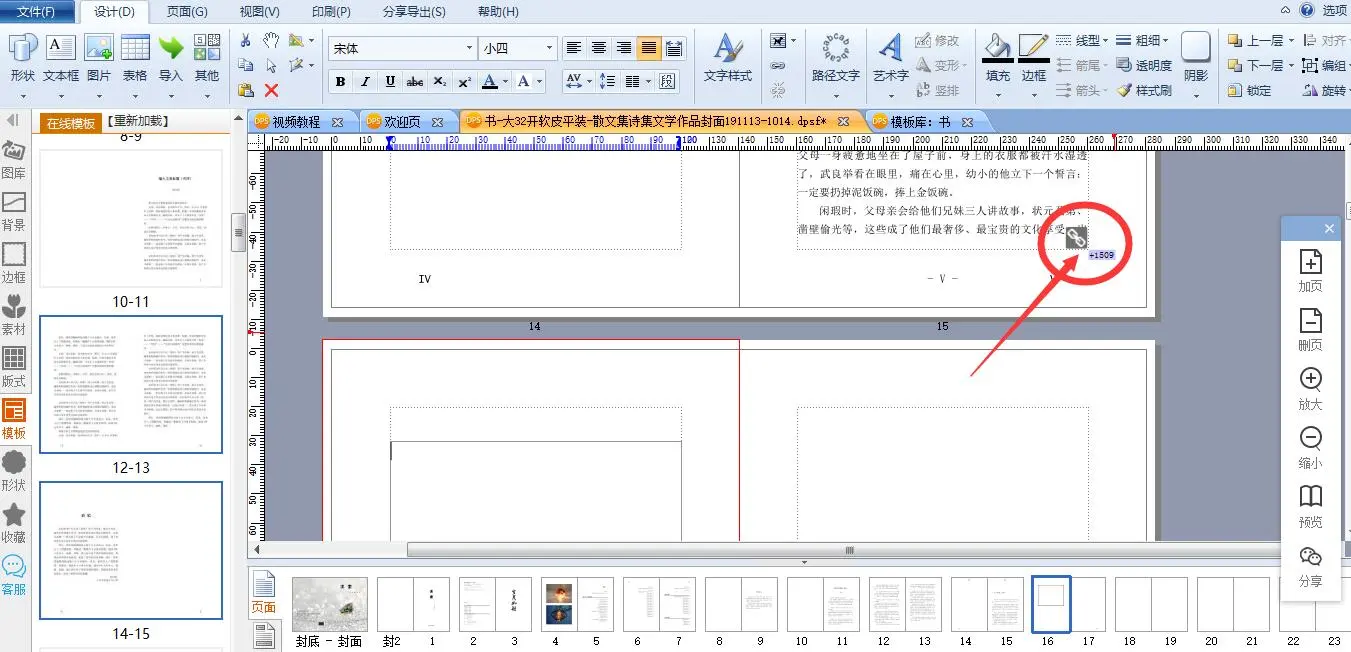Open the 宋体 font name dropdown
This screenshot has height=652, width=1351.
coord(469,48)
